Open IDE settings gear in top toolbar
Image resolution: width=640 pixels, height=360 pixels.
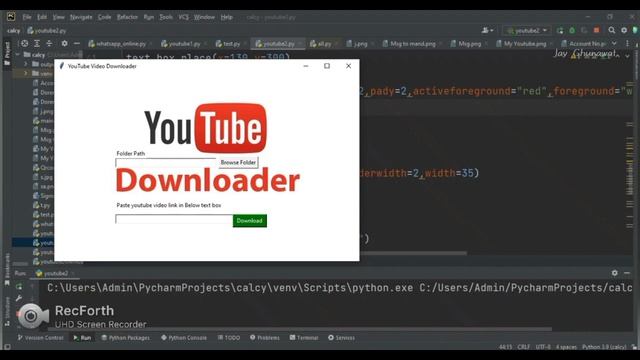coord(624,31)
